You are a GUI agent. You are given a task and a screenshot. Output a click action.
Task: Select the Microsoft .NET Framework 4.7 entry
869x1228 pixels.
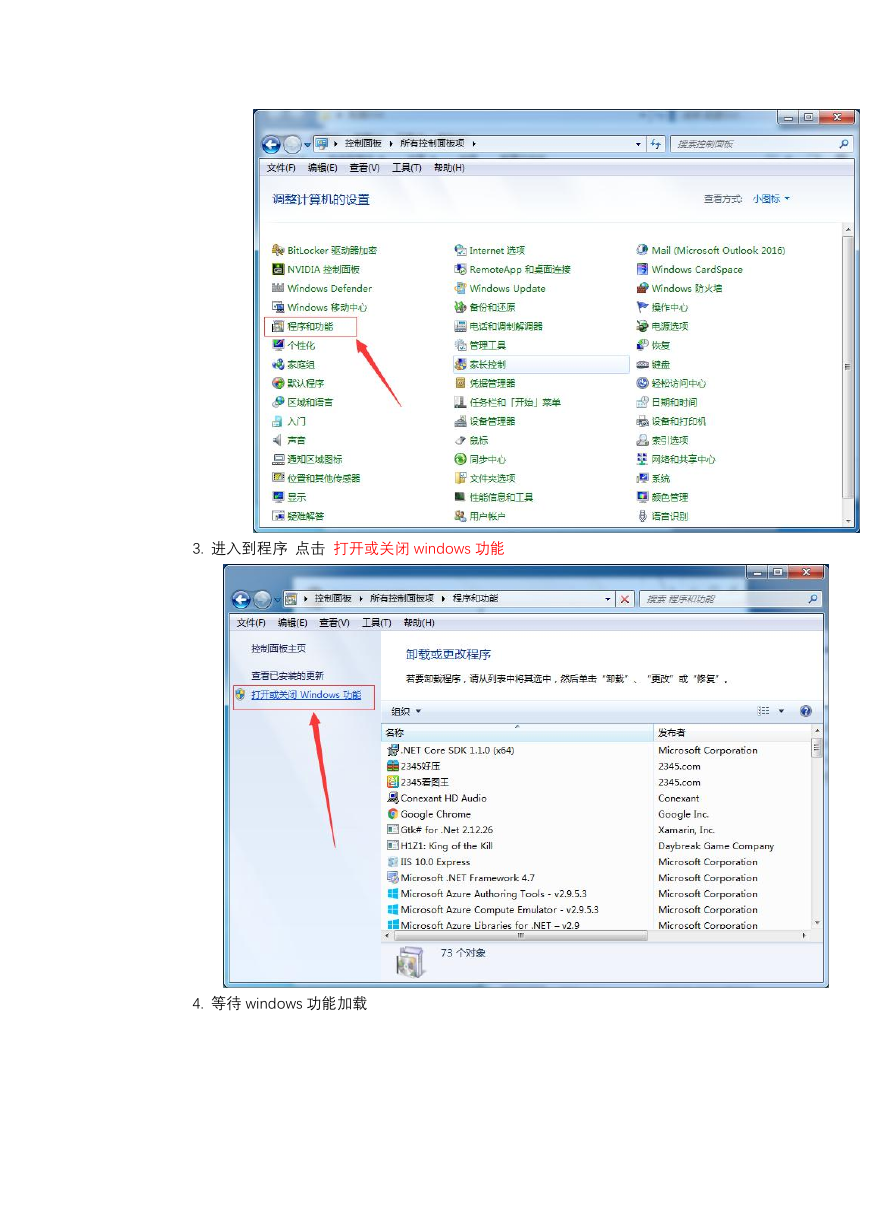(x=597, y=878)
